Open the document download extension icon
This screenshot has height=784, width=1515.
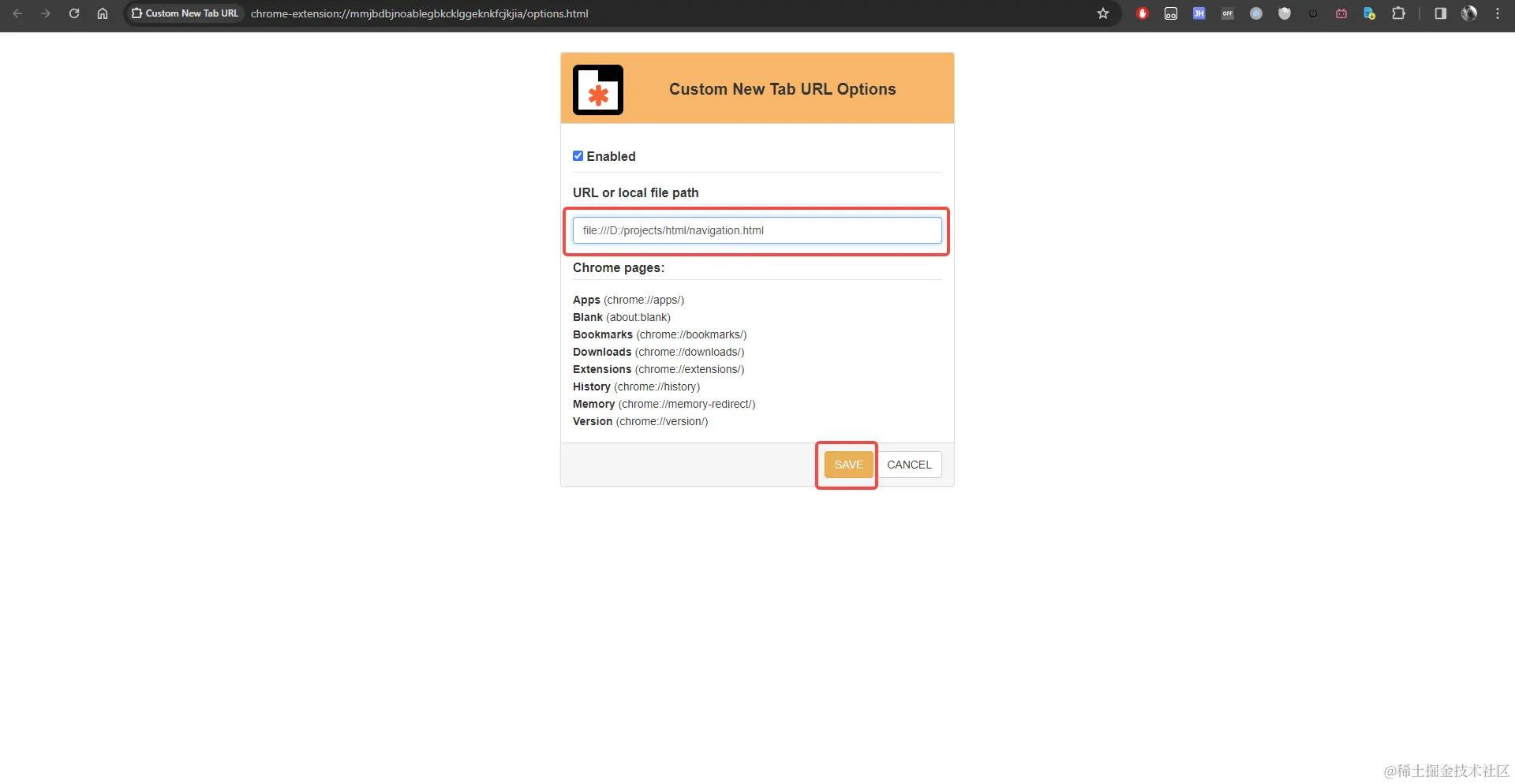pos(1370,13)
